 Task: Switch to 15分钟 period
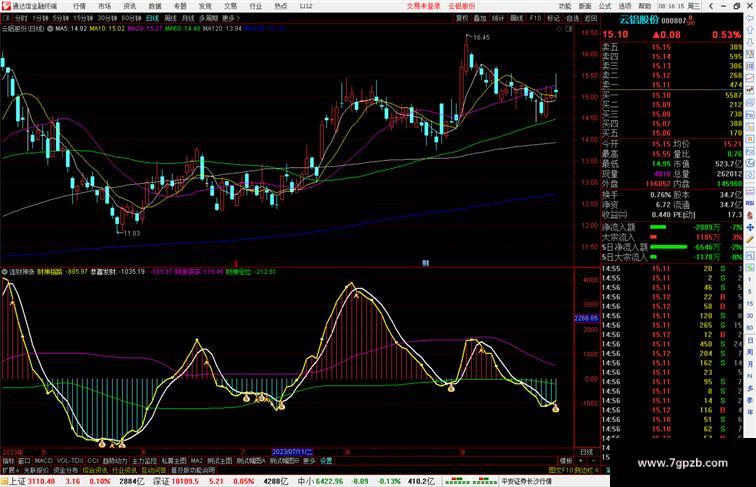tap(83, 18)
